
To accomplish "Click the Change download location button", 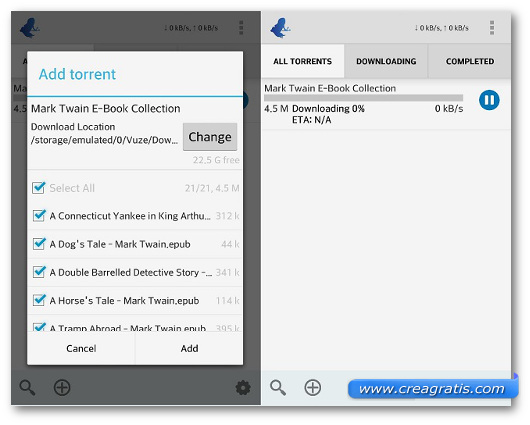I will click(210, 137).
